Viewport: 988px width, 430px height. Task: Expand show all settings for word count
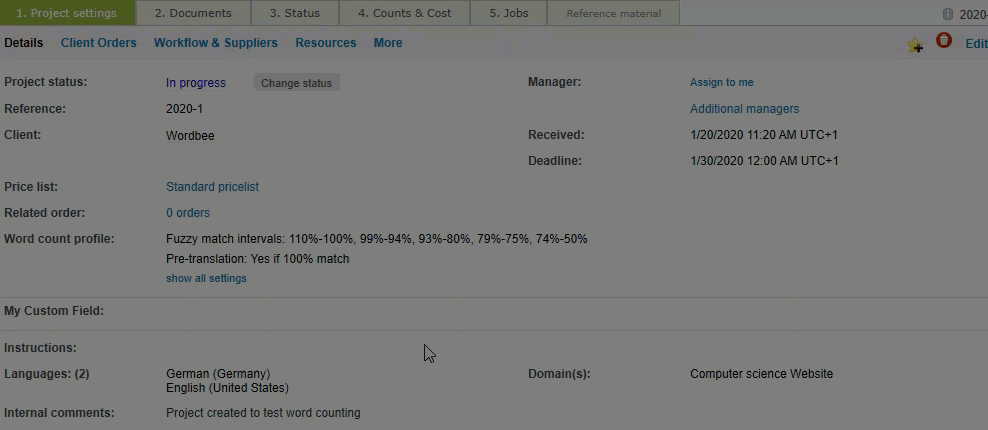(x=206, y=278)
